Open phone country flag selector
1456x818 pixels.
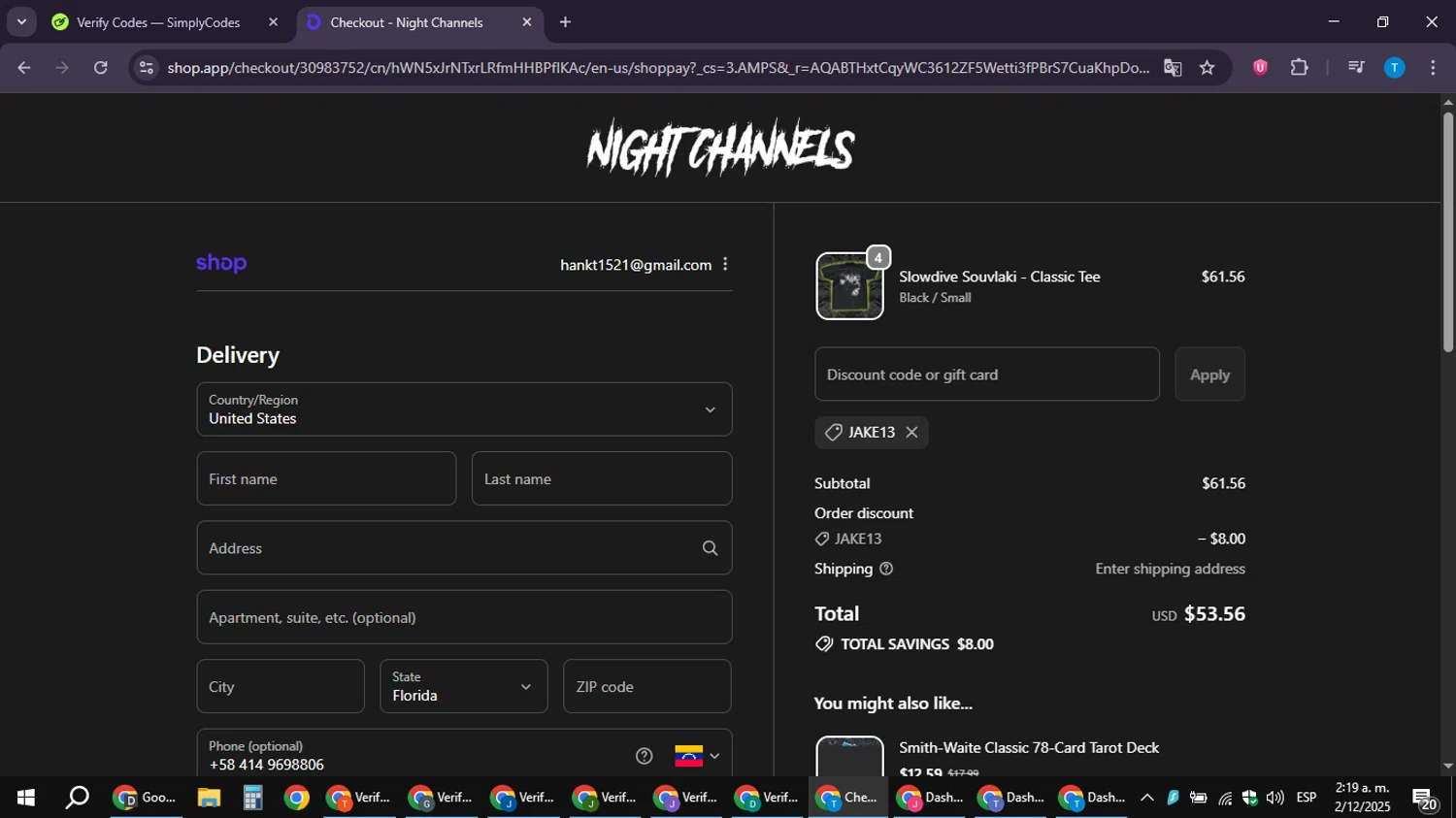pyautogui.click(x=697, y=756)
